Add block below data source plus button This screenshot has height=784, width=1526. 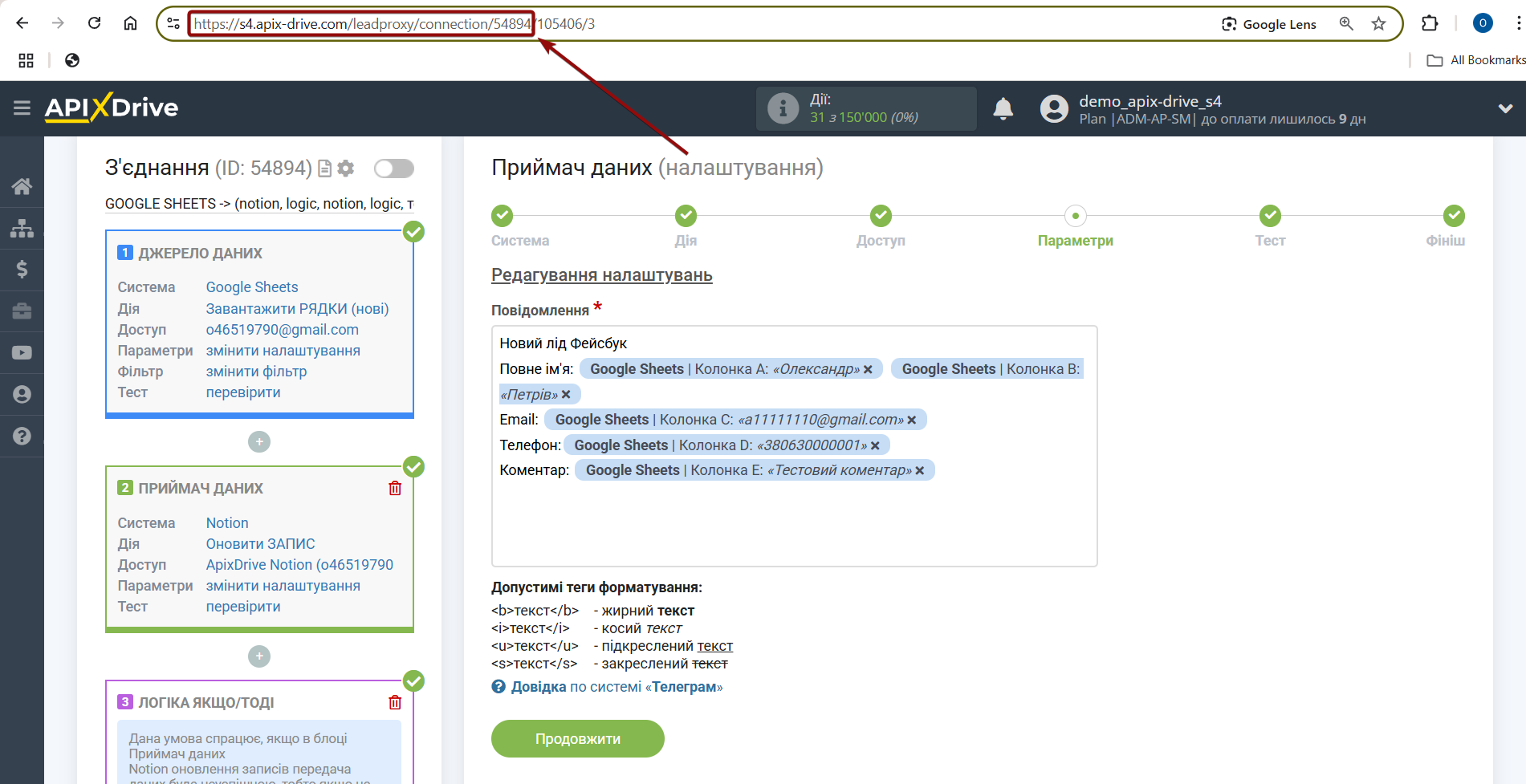[x=258, y=442]
